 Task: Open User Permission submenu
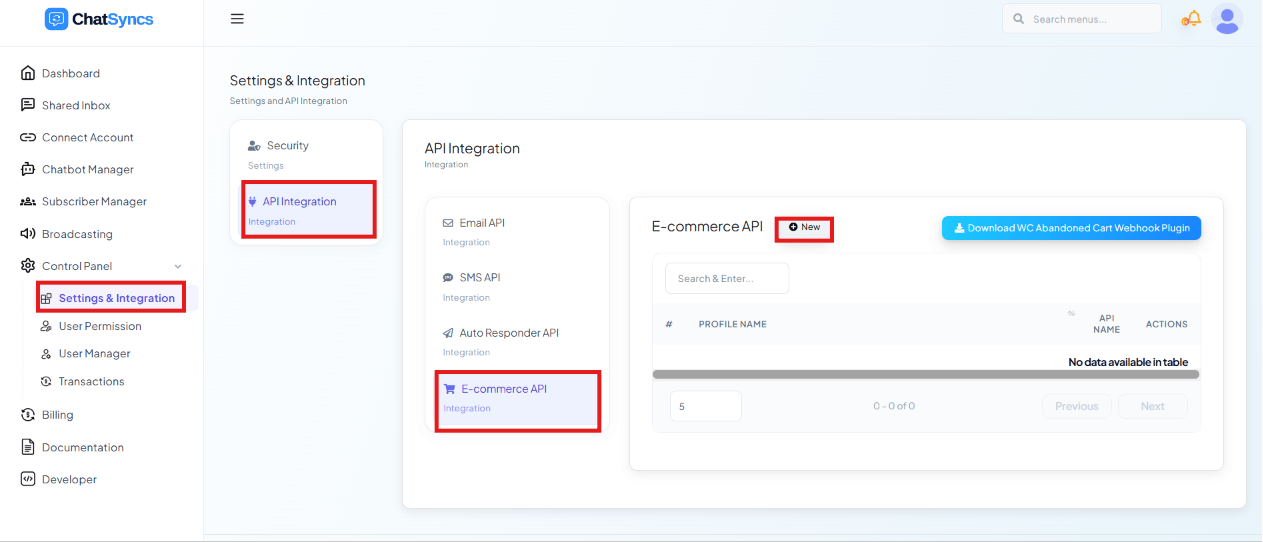click(x=100, y=326)
